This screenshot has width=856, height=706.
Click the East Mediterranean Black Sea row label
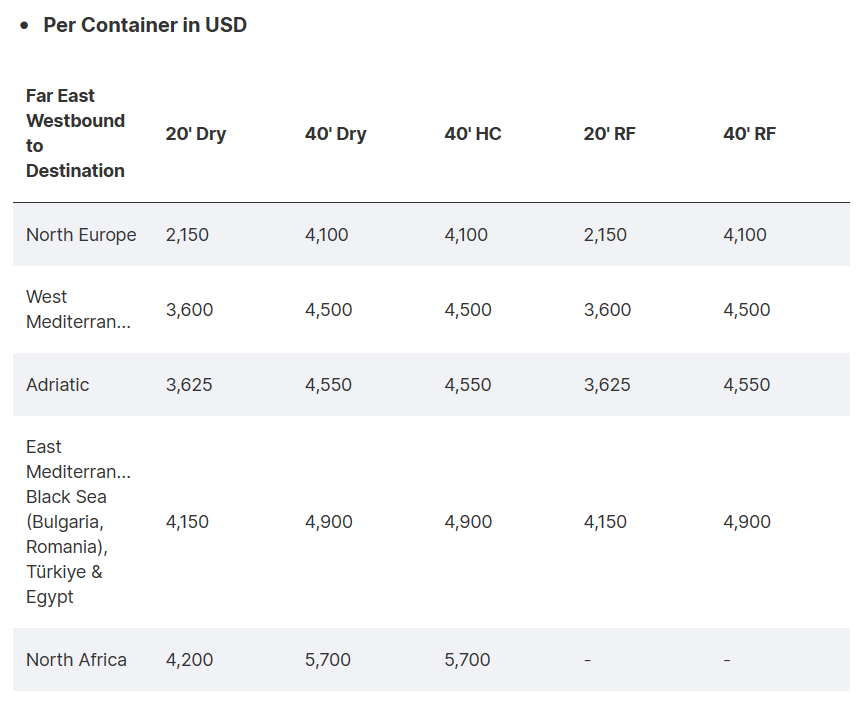[x=78, y=522]
